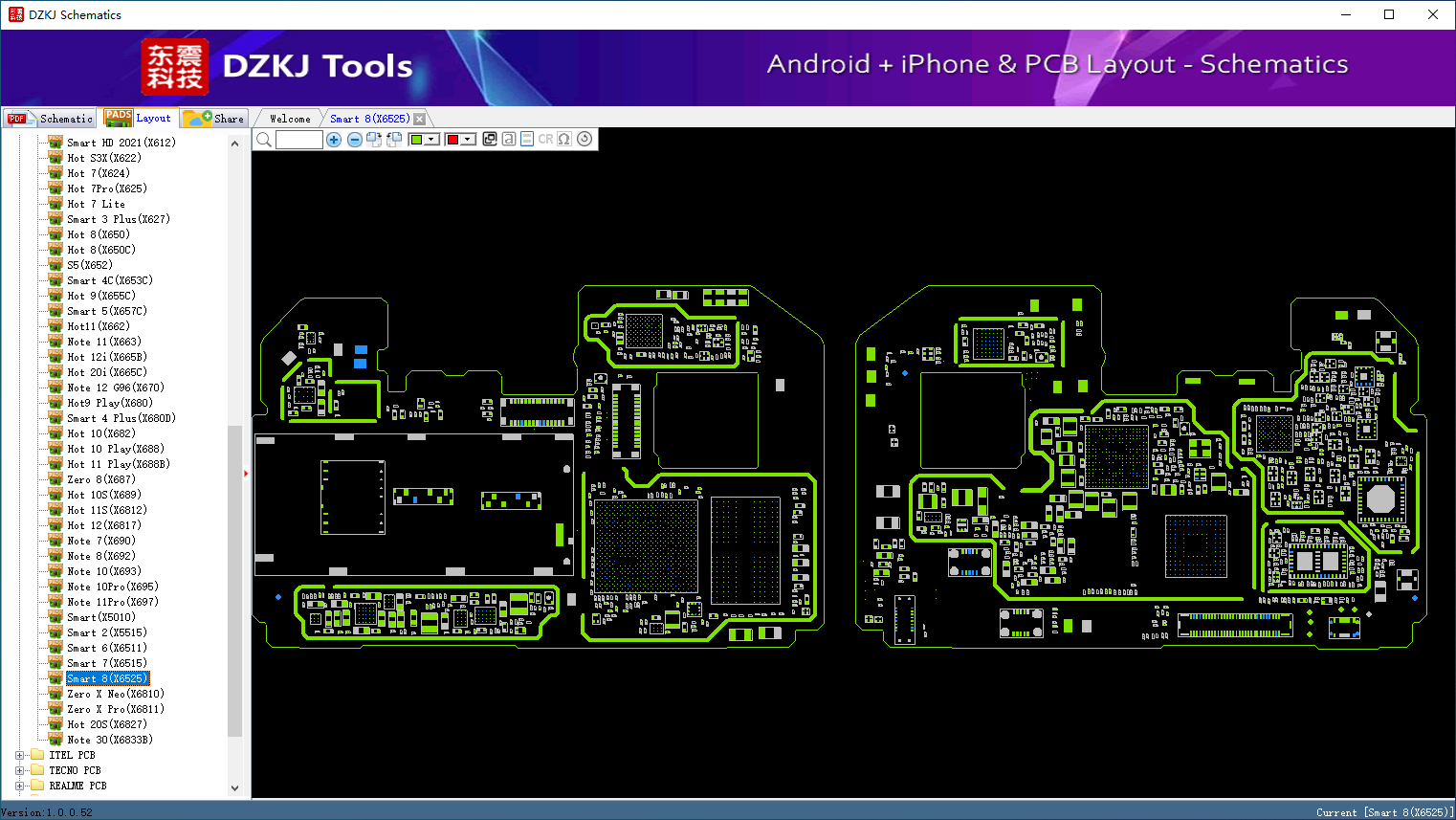This screenshot has width=1456, height=820.
Task: Select Hot S3X(X622) in the tree
Action: click(x=104, y=158)
